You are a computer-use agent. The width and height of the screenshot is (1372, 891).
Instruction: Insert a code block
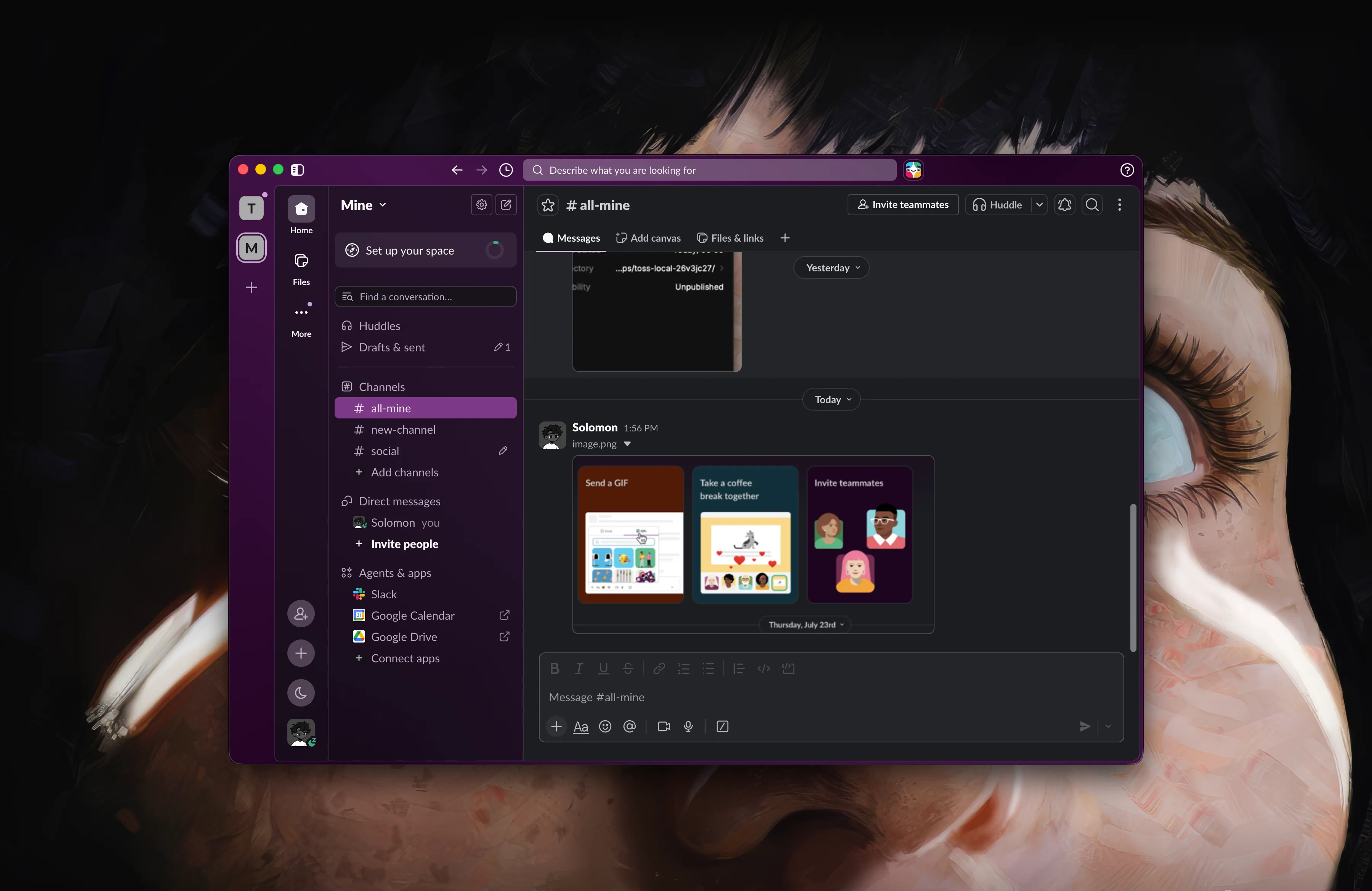(x=788, y=668)
